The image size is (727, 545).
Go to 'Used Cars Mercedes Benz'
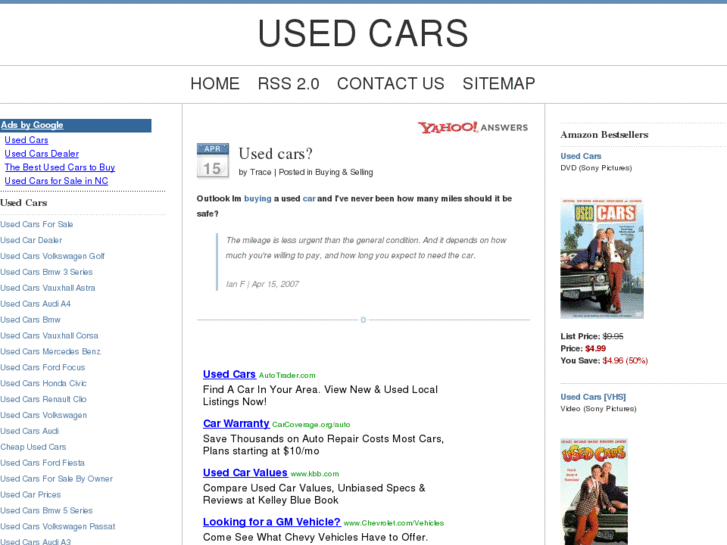(50, 351)
